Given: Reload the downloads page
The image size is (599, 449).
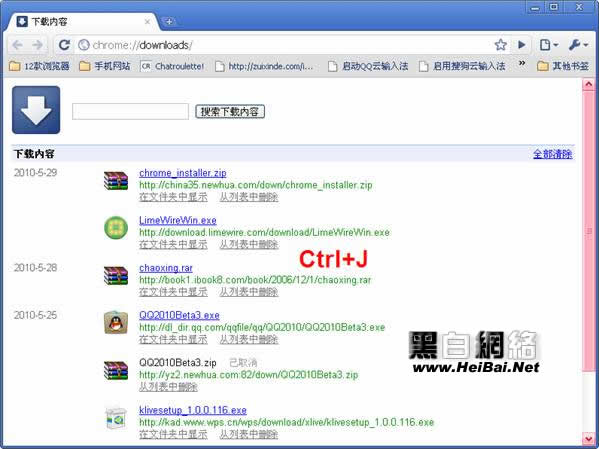Looking at the screenshot, I should [x=64, y=45].
